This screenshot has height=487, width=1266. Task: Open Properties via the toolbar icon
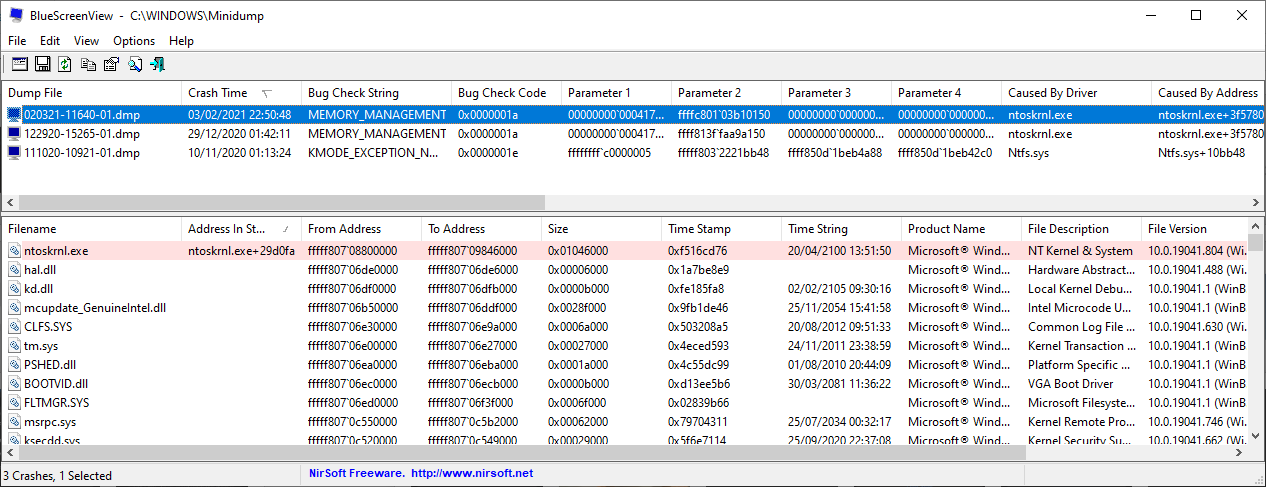click(111, 65)
